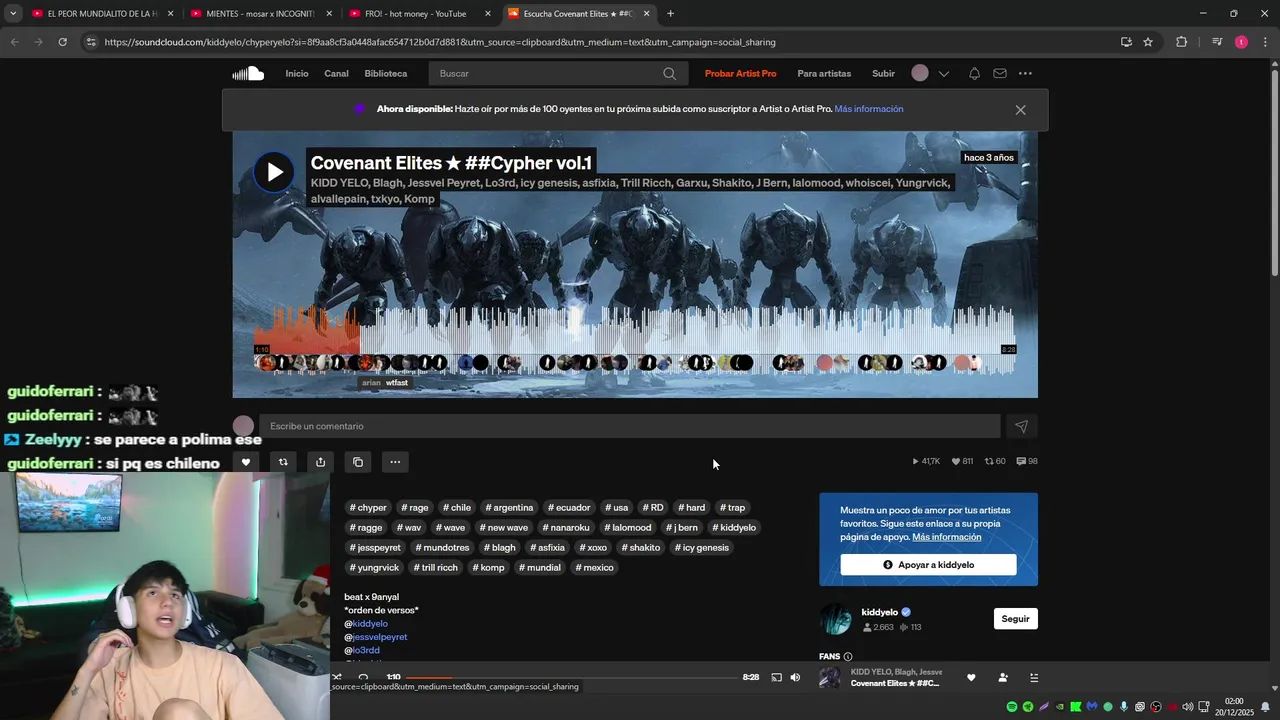
Task: Toggle shuffle in the player bar
Action: 337,677
